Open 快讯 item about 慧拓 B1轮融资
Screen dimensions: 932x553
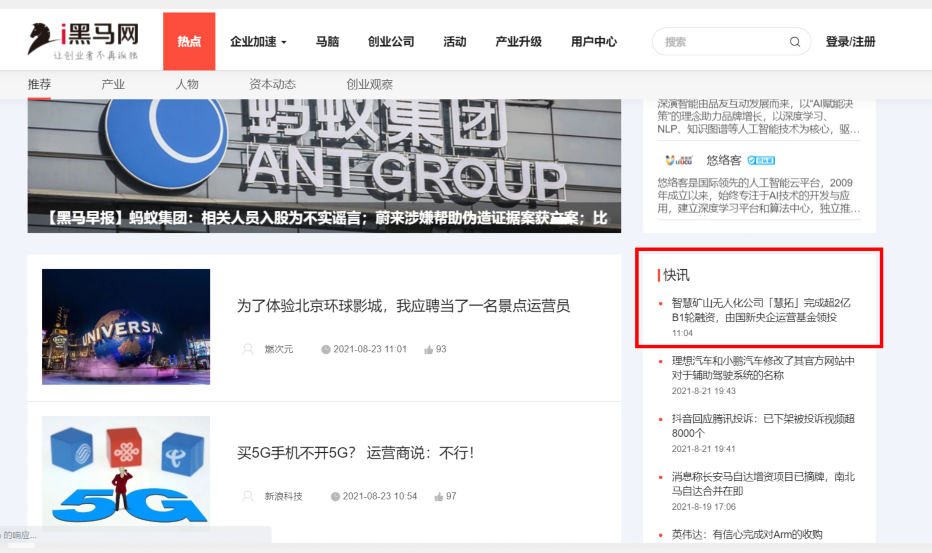[761, 310]
